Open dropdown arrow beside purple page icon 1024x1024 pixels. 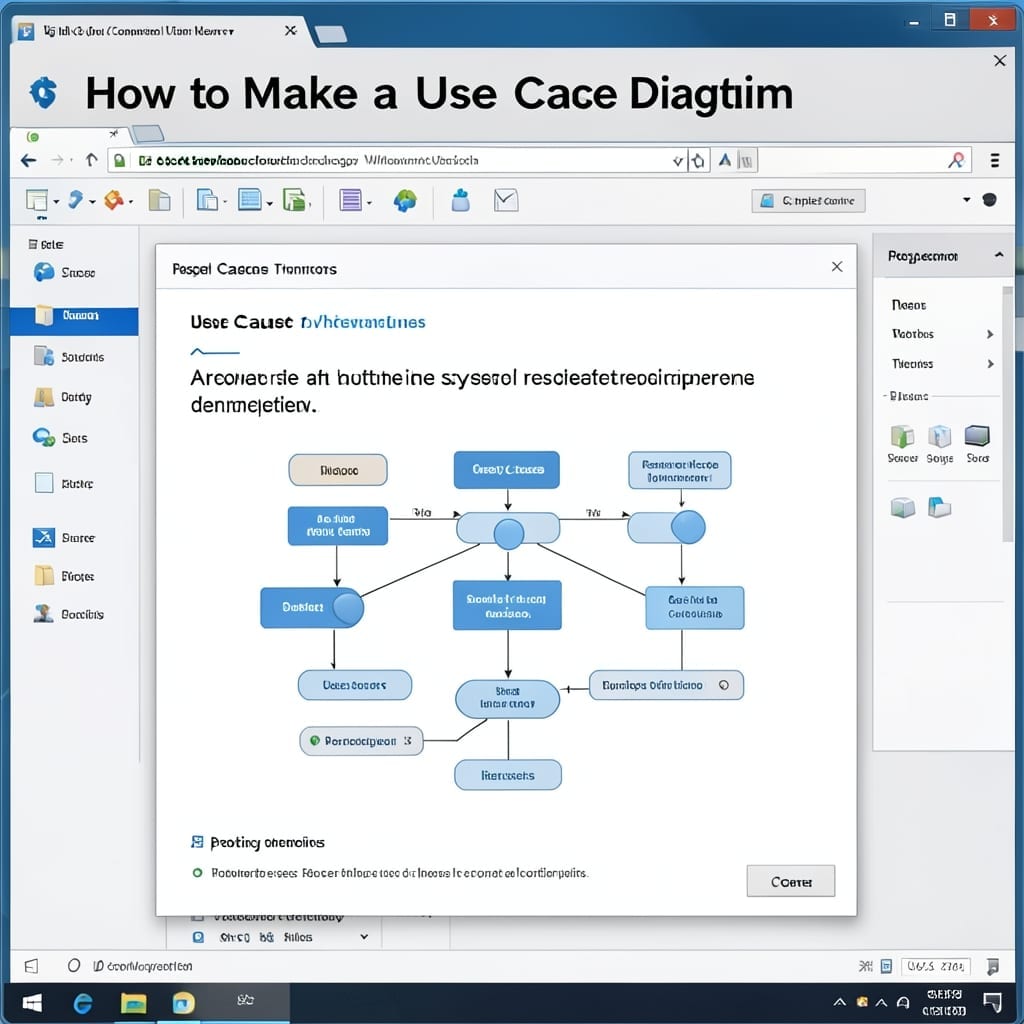(x=369, y=203)
